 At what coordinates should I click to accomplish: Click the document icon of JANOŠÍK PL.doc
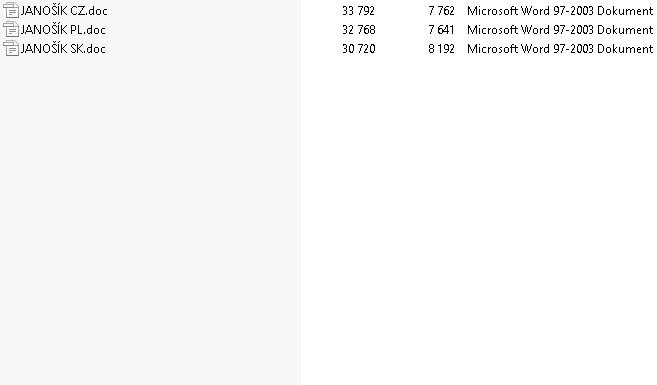tap(11, 29)
